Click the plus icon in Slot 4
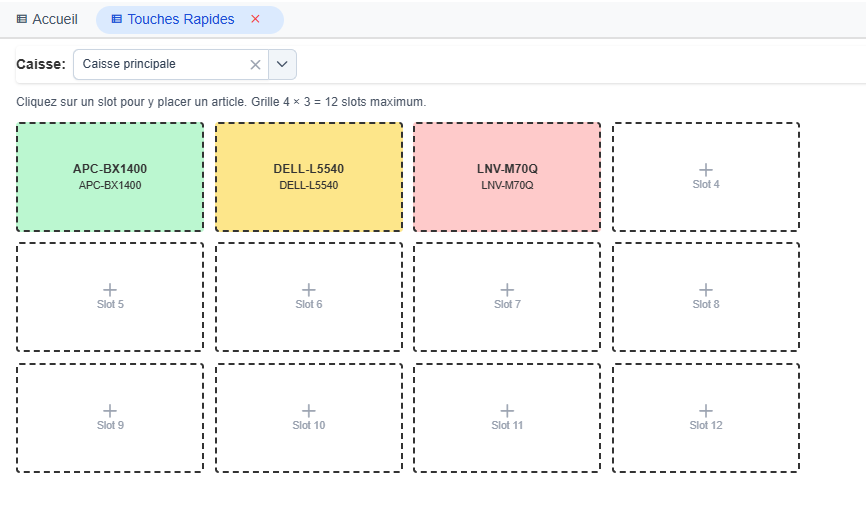 [705, 170]
